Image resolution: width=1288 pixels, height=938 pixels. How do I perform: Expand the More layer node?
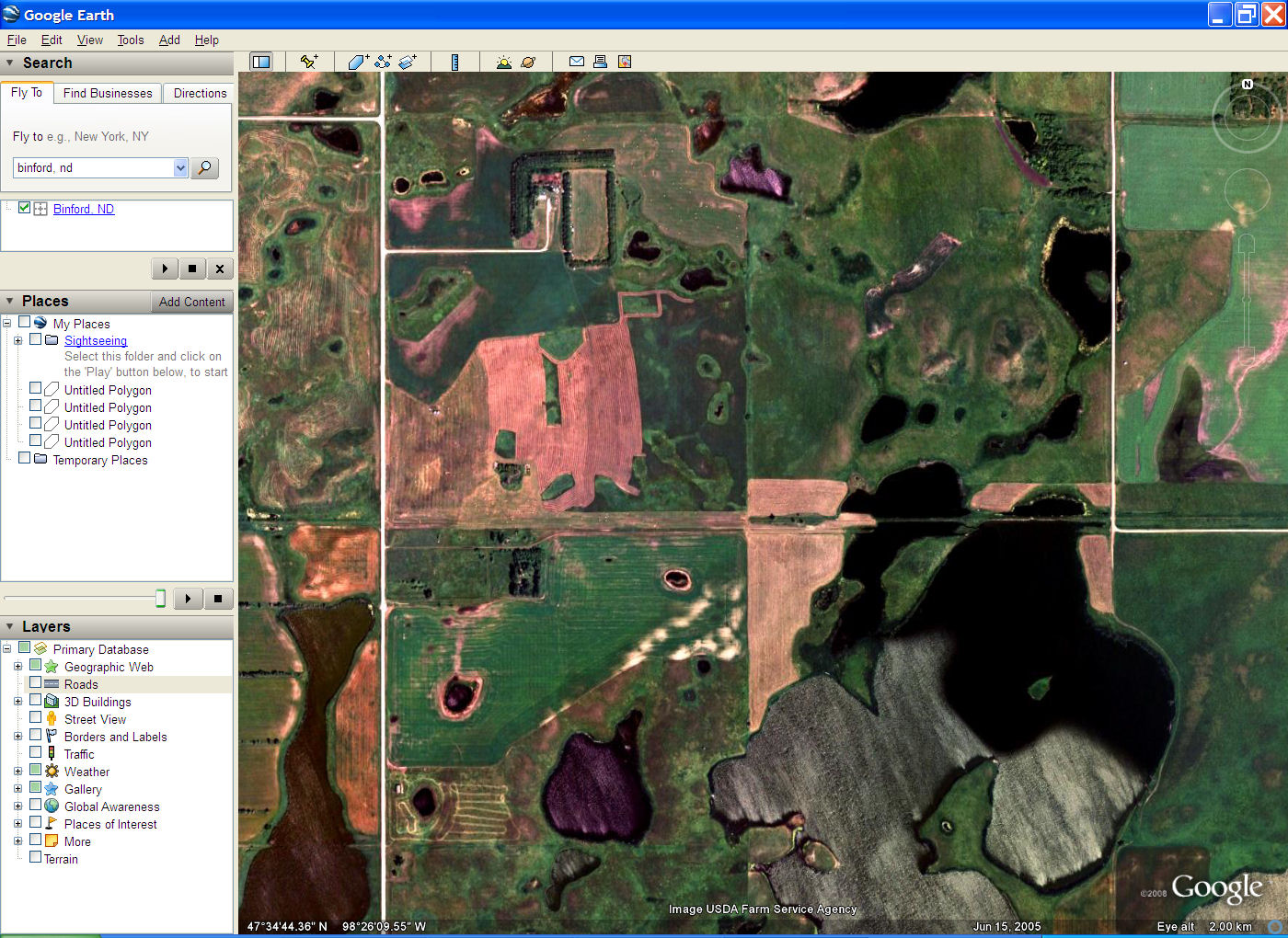(x=17, y=841)
